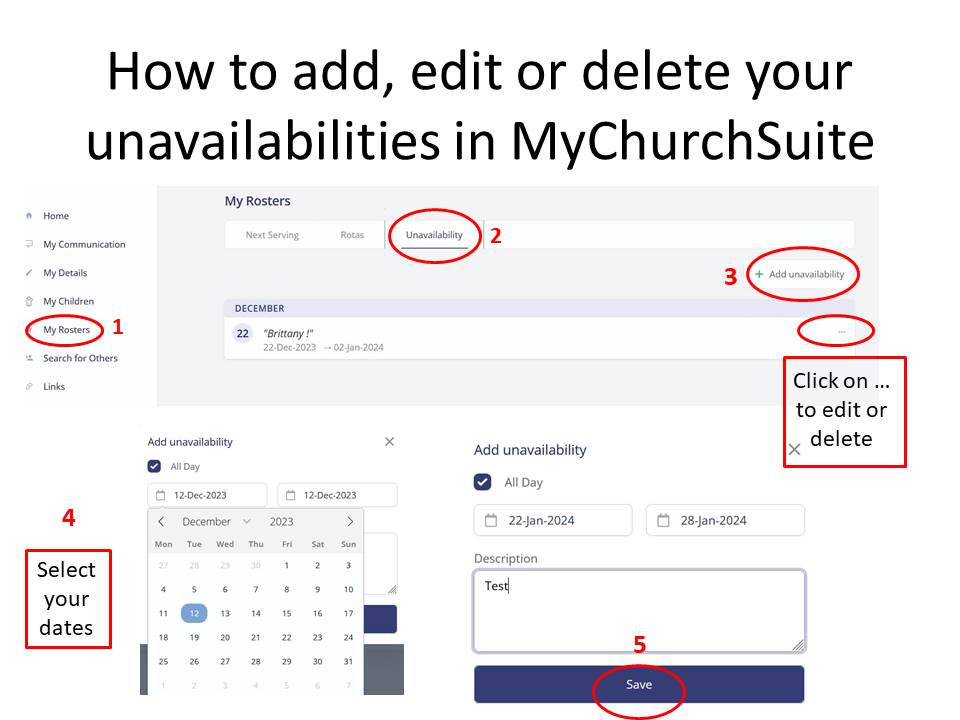Click the 2023 year field in calendar

point(281,522)
